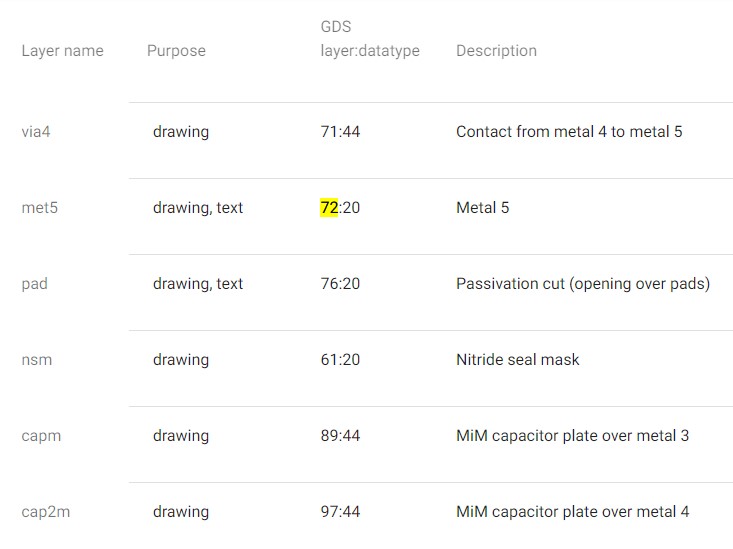Click the 97:44 GDS value
The width and height of the screenshot is (733, 549).
tap(340, 512)
